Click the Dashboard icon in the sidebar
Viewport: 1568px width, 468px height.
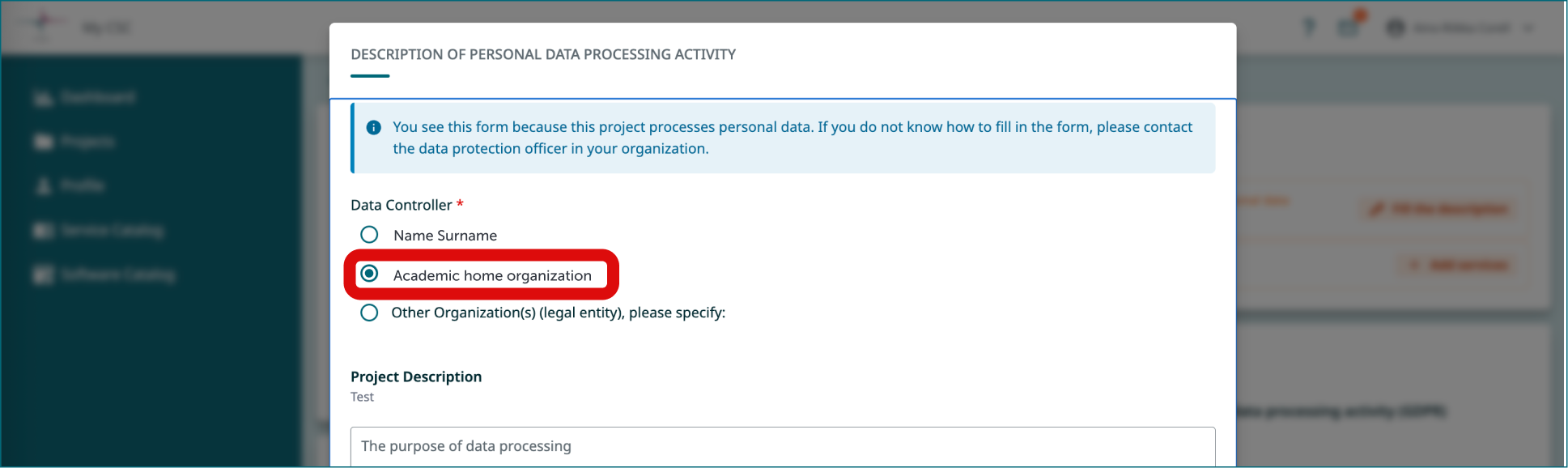pos(43,97)
